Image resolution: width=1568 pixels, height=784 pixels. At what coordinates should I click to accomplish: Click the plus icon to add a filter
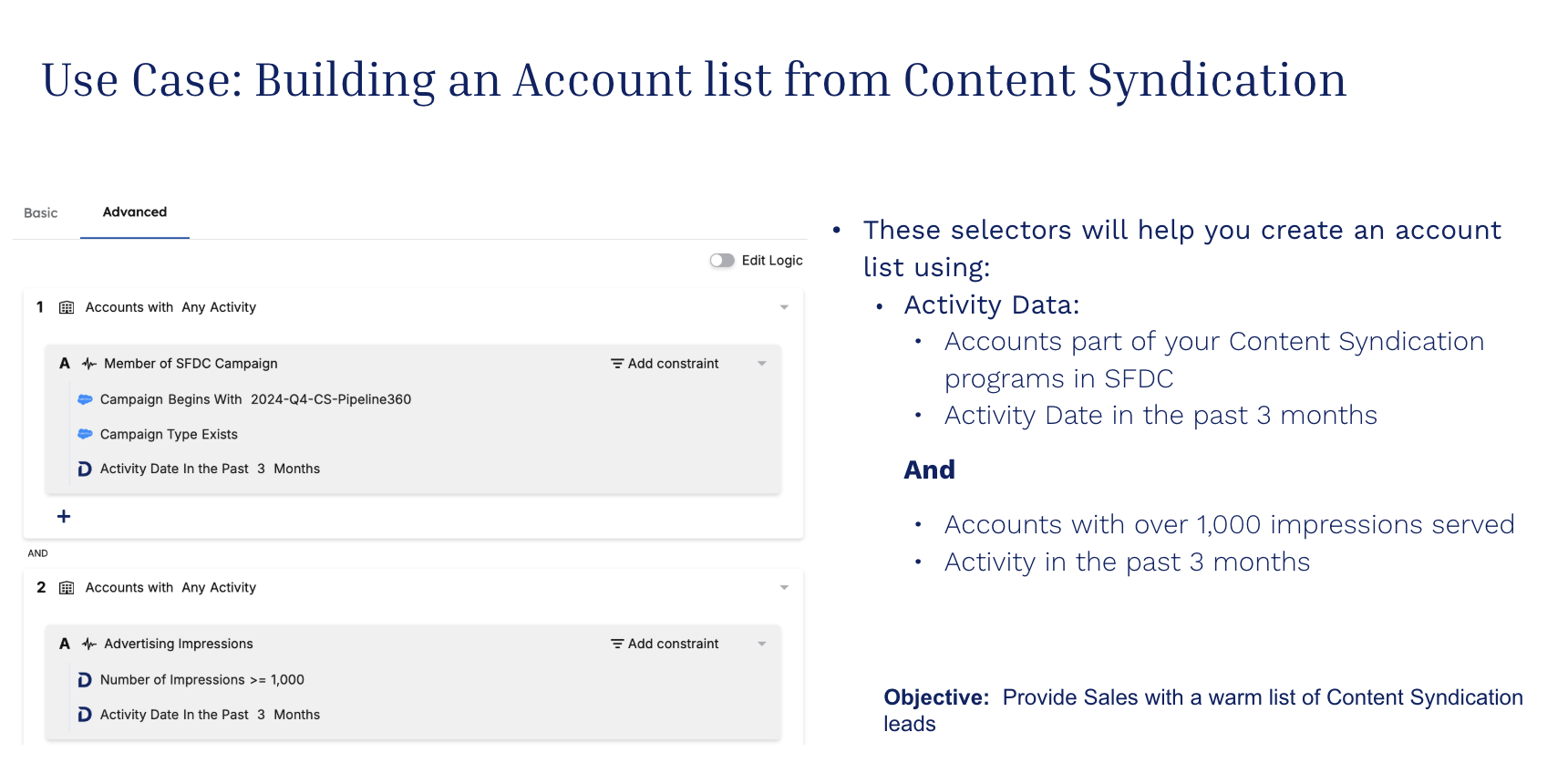64,517
